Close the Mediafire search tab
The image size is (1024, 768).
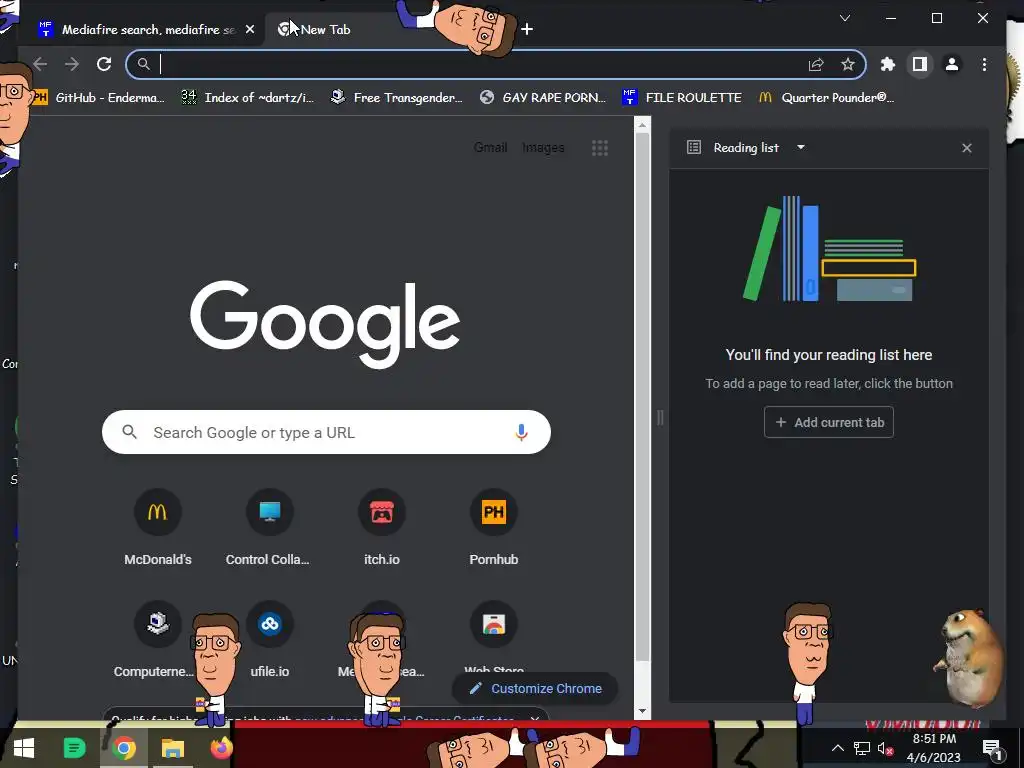coord(249,29)
